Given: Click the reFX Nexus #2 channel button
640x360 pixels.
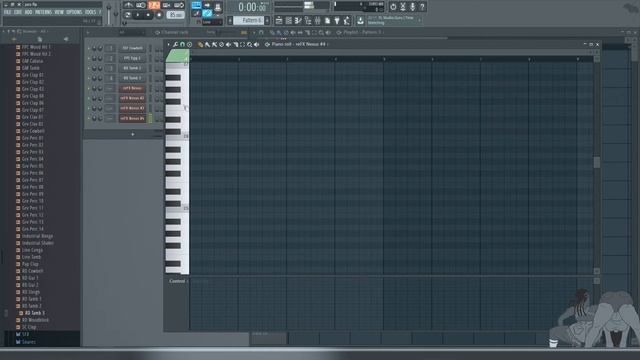Looking at the screenshot, I should [x=133, y=98].
